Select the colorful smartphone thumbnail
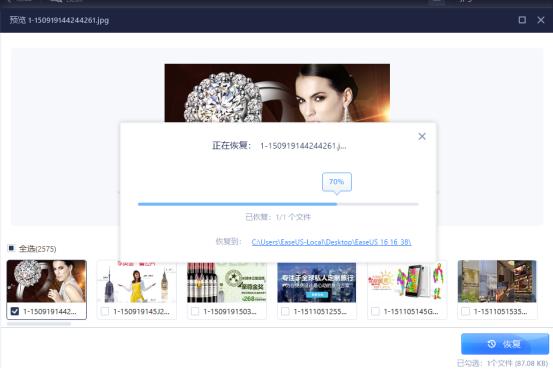The image size is (553, 369). [407, 282]
